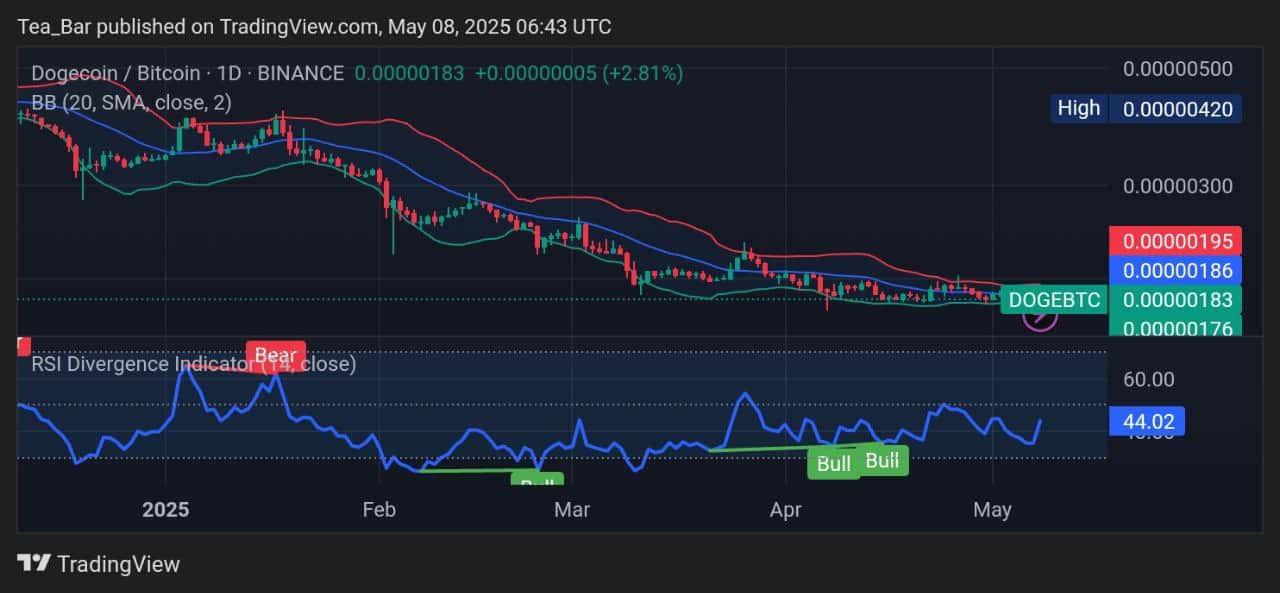Image resolution: width=1280 pixels, height=593 pixels.
Task: Click the 2025 date axis label
Action: tap(166, 509)
